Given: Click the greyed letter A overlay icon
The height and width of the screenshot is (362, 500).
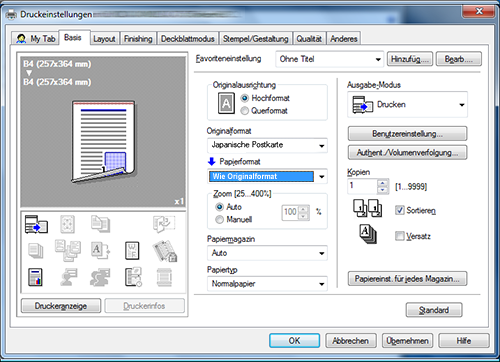Looking at the screenshot, I should tap(100, 251).
